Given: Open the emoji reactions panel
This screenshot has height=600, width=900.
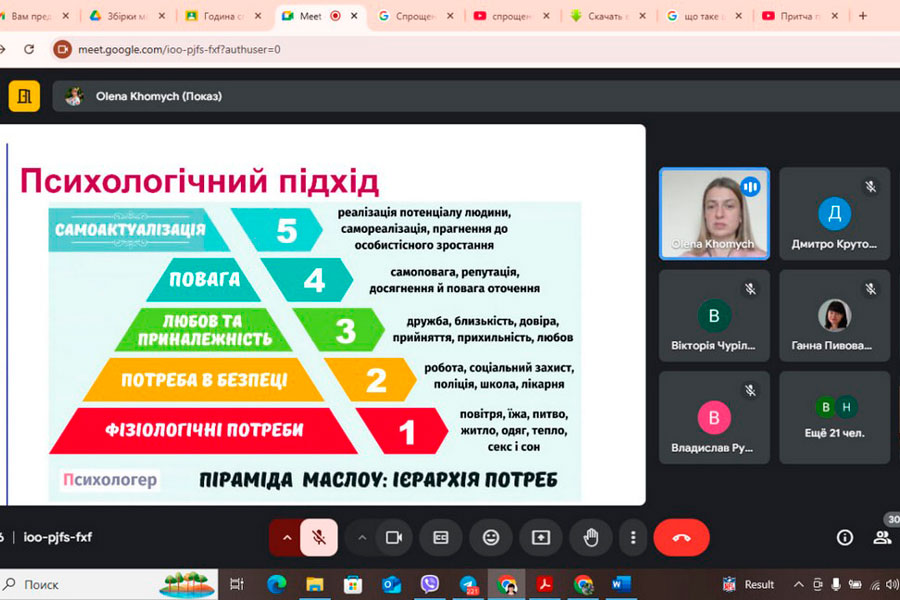Looking at the screenshot, I should click(491, 537).
